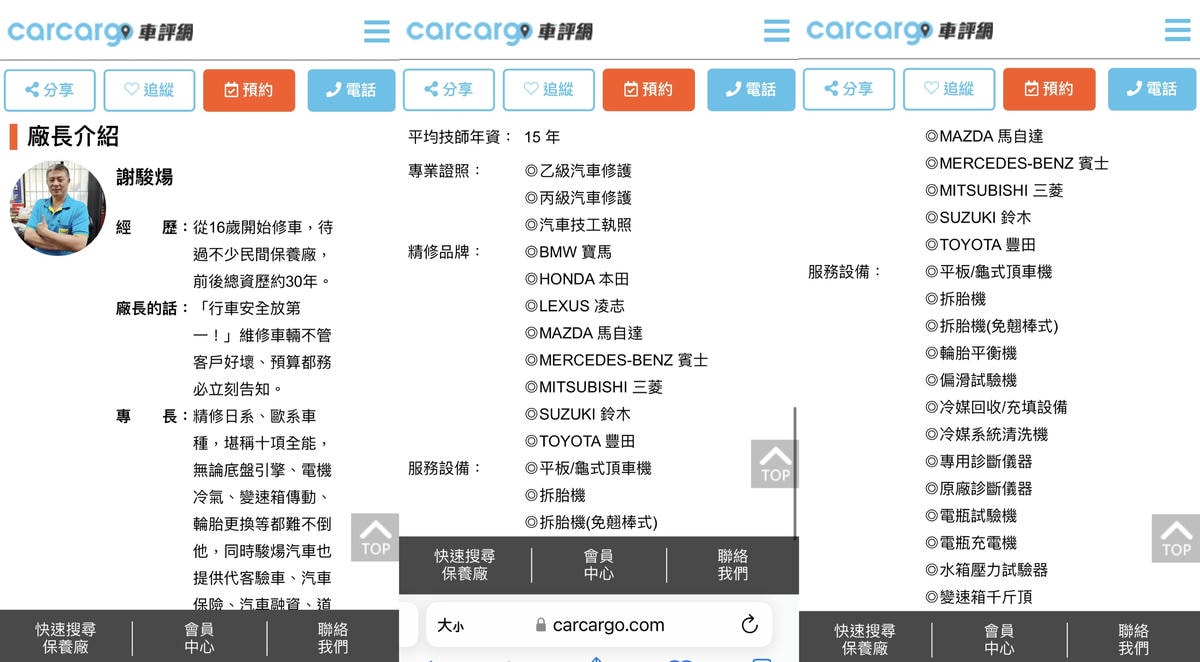1200x662 pixels.
Task: Click the browser reload icon
Action: tap(749, 625)
